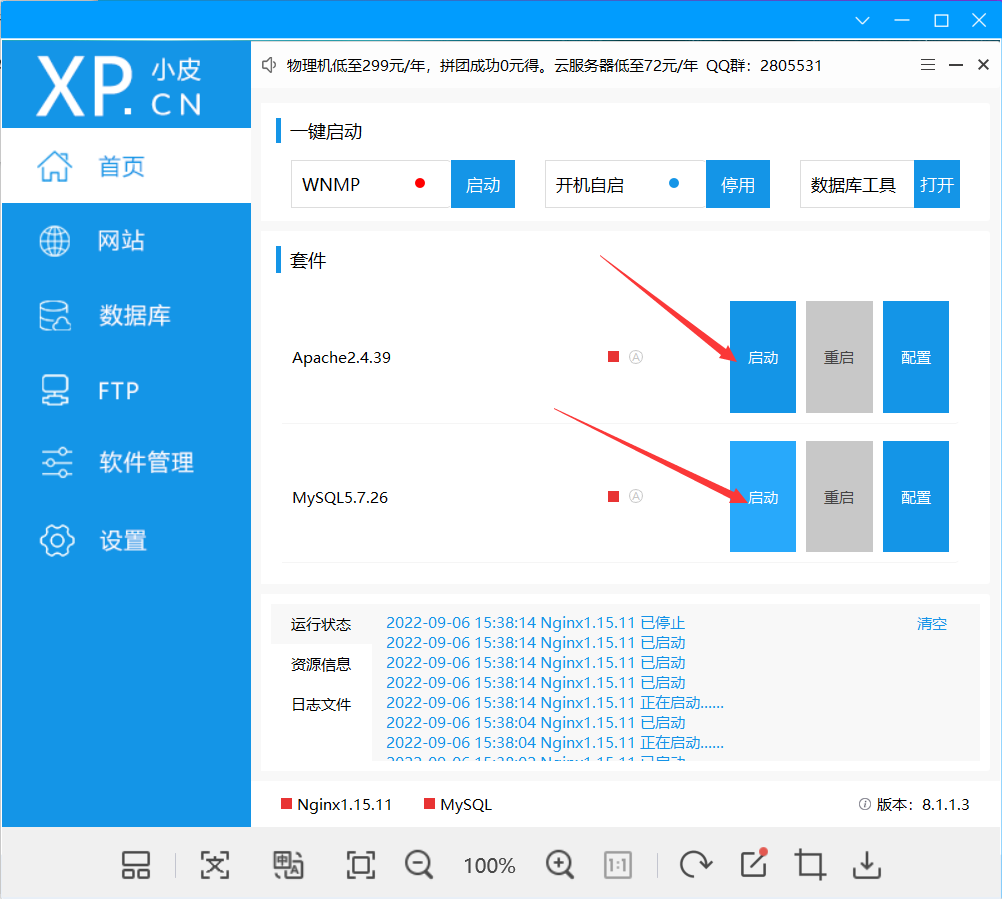1002x899 pixels.
Task: Click the log line ending in Nginx1.15.11 已停止
Action: [x=536, y=623]
